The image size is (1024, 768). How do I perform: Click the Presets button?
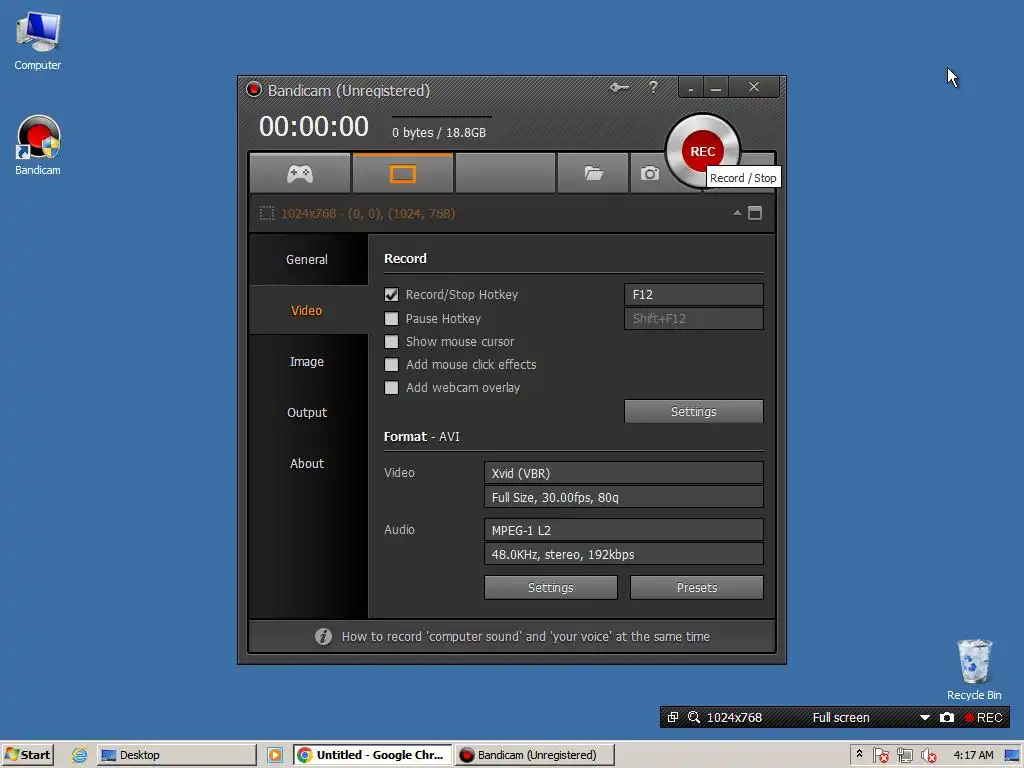click(697, 587)
